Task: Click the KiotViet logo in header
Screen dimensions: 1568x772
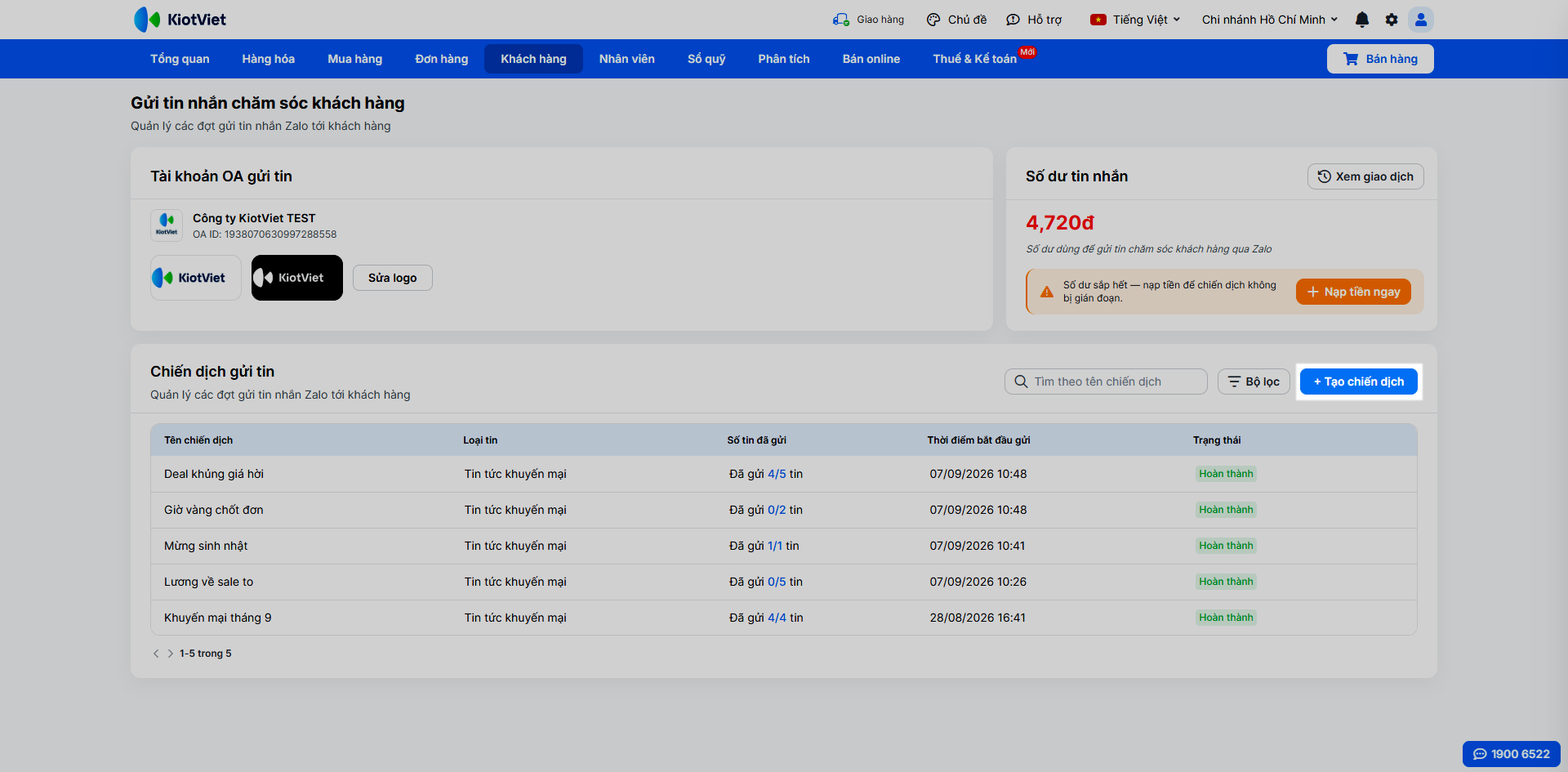Action: pos(180,20)
